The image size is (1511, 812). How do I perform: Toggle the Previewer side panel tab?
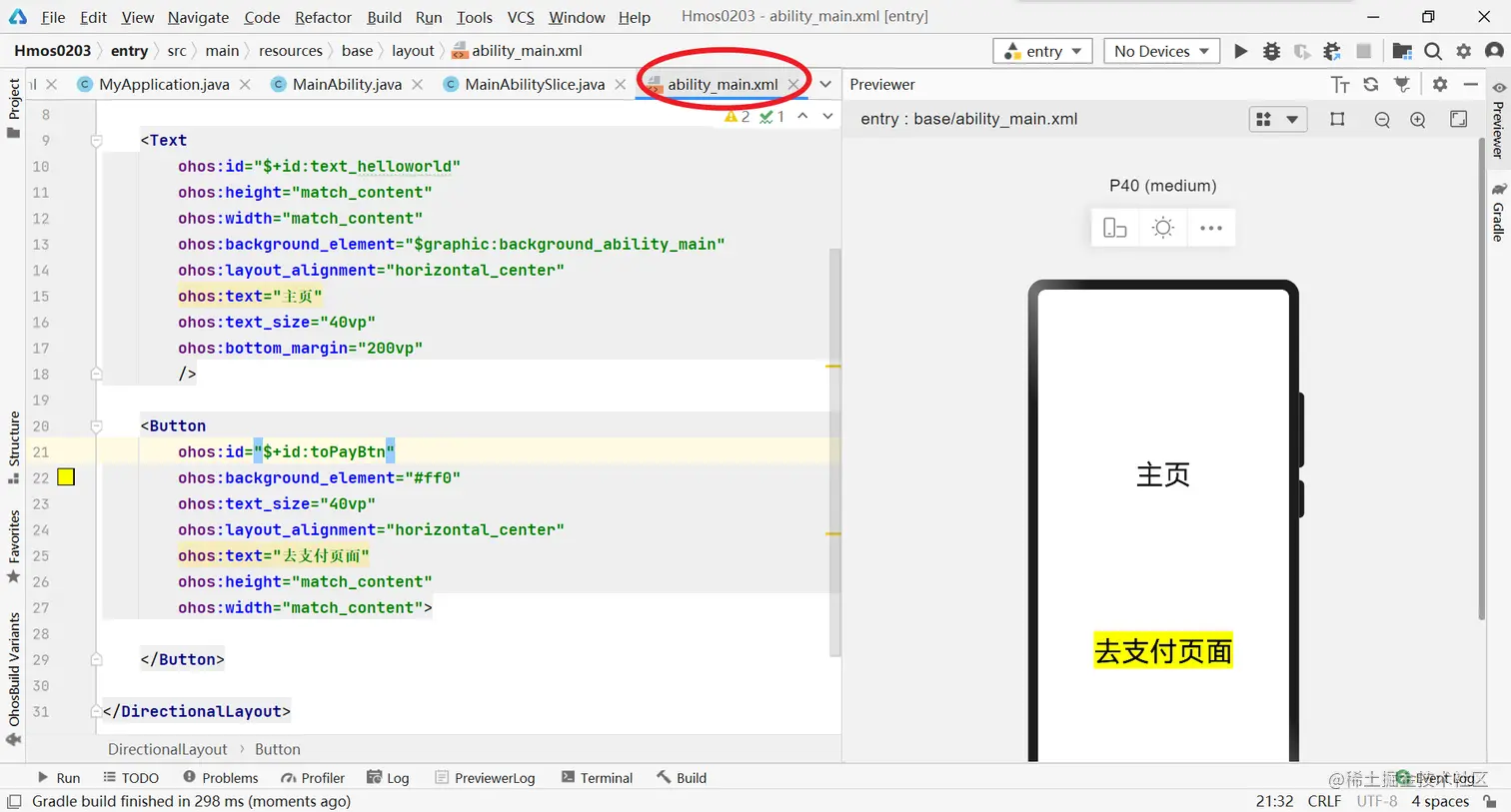click(1498, 120)
